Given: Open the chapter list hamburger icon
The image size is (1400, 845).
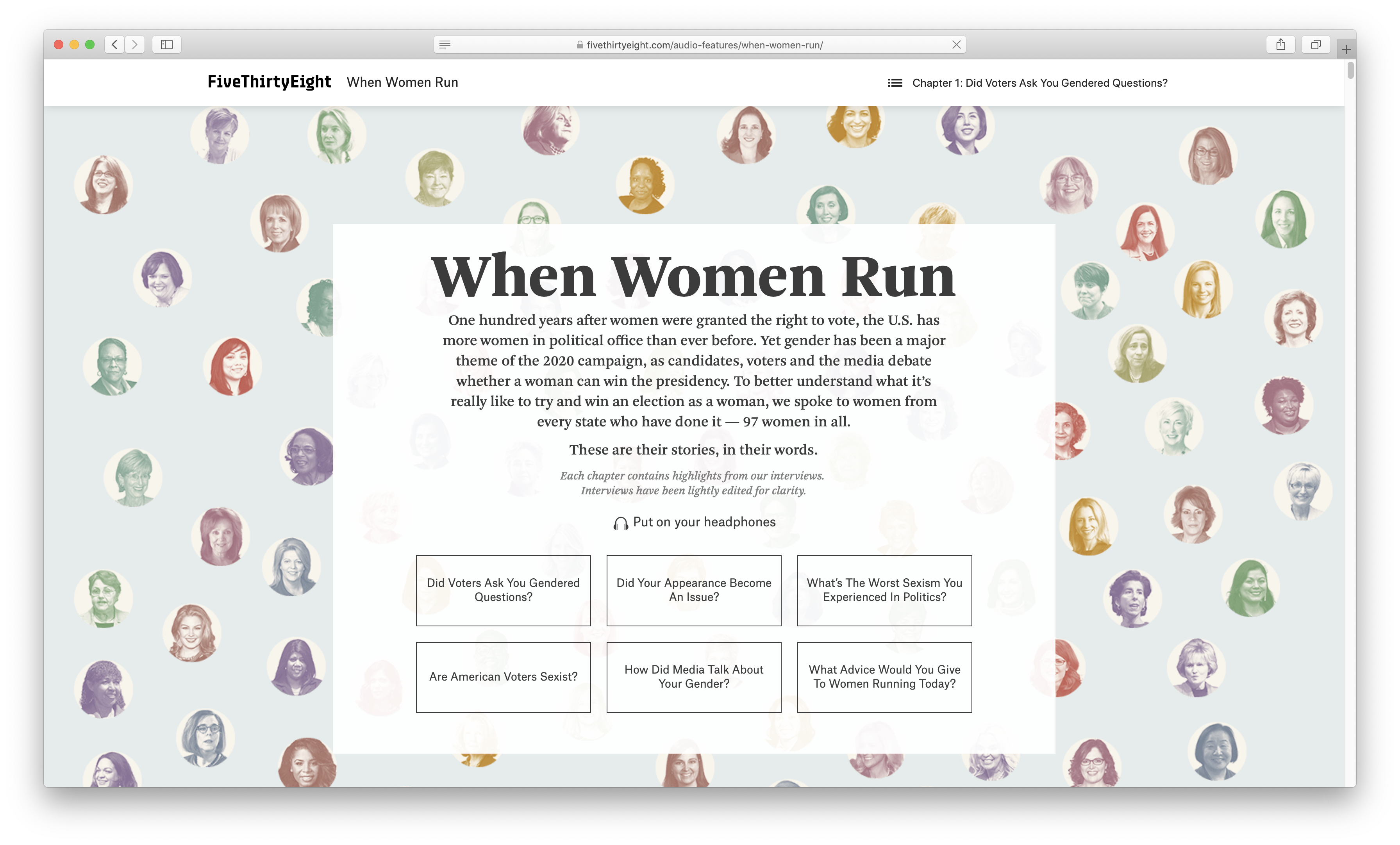Looking at the screenshot, I should click(x=895, y=83).
